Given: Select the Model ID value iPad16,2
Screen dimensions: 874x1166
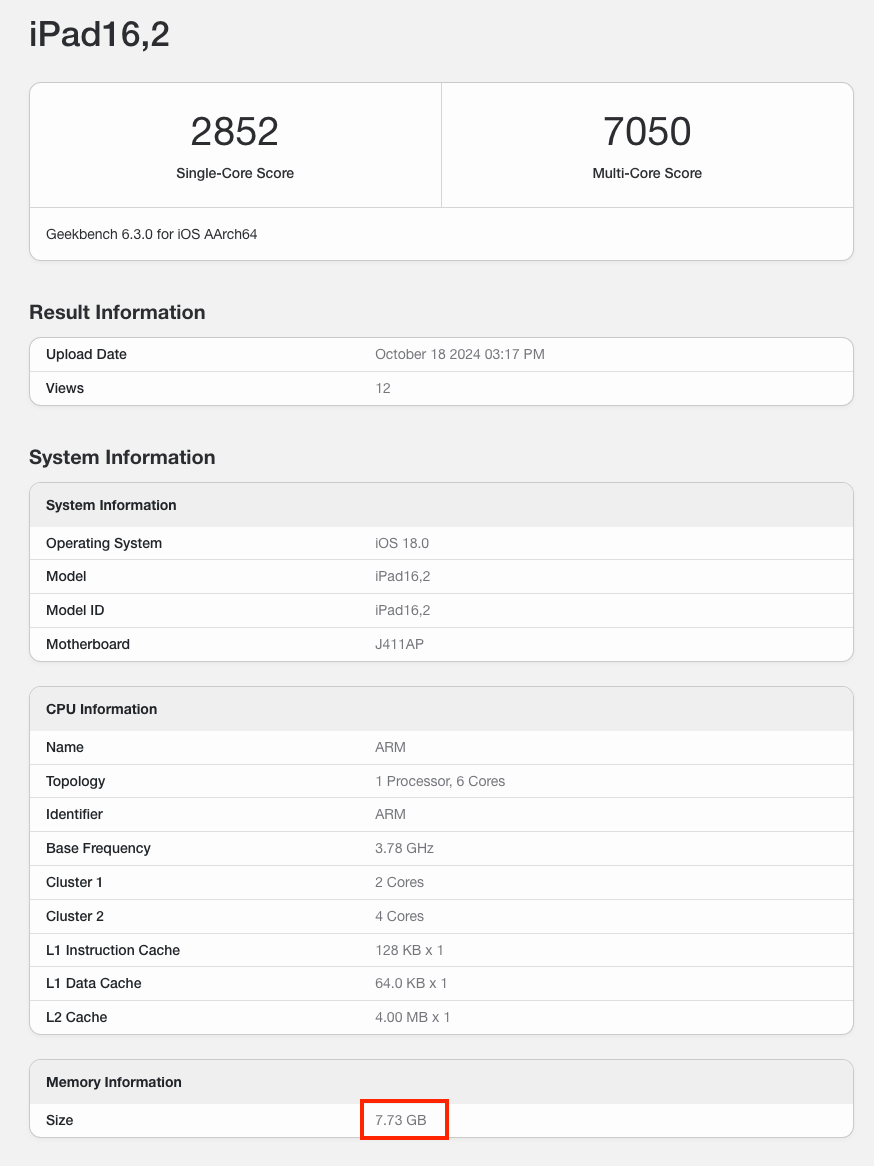Looking at the screenshot, I should click(x=402, y=611).
